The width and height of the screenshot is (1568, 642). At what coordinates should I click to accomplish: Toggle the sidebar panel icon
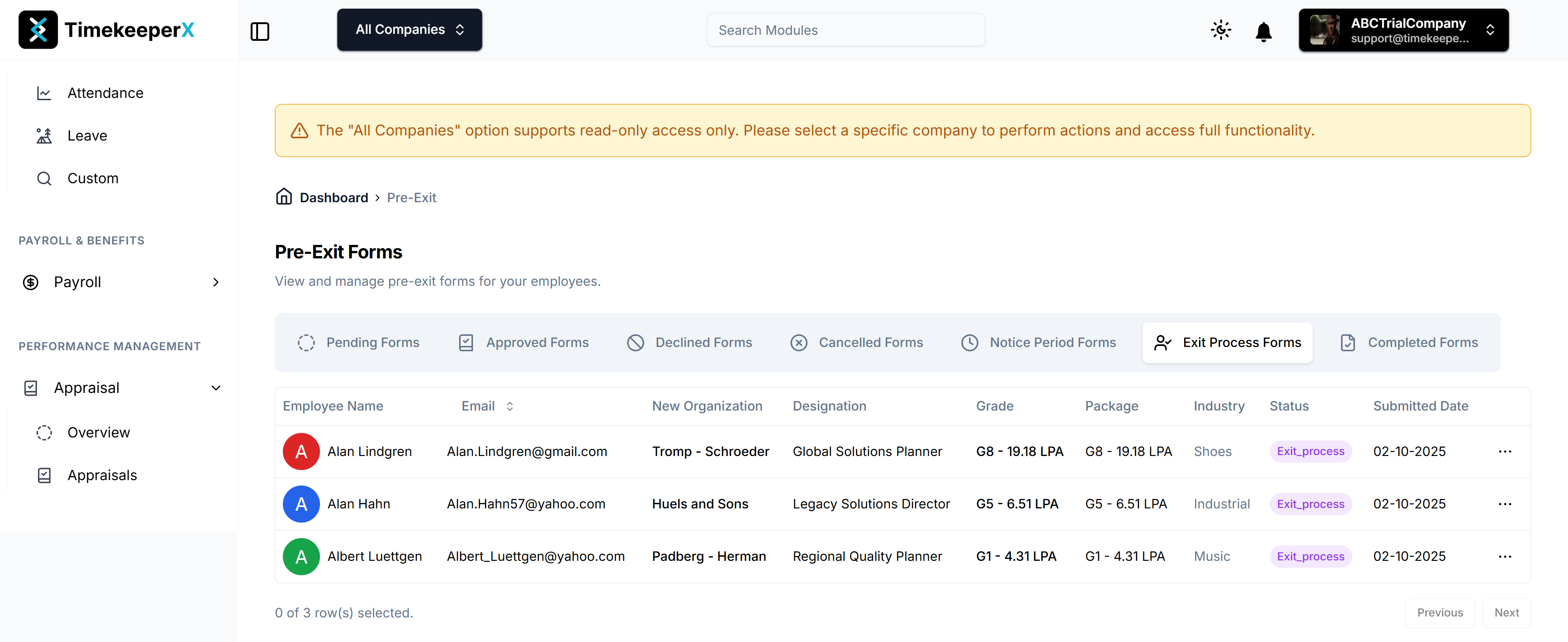(x=260, y=31)
